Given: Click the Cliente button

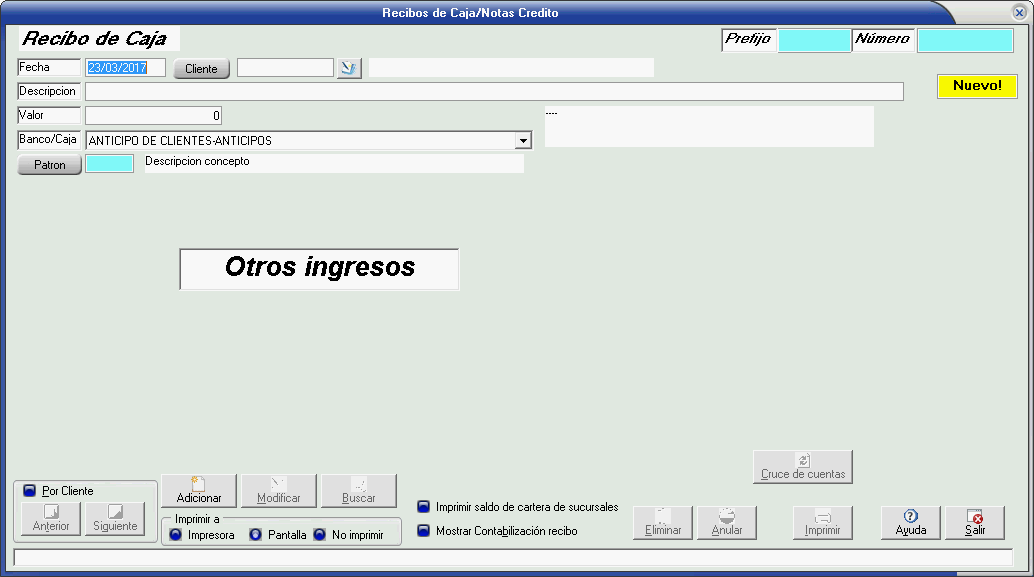Looking at the screenshot, I should (x=201, y=69).
